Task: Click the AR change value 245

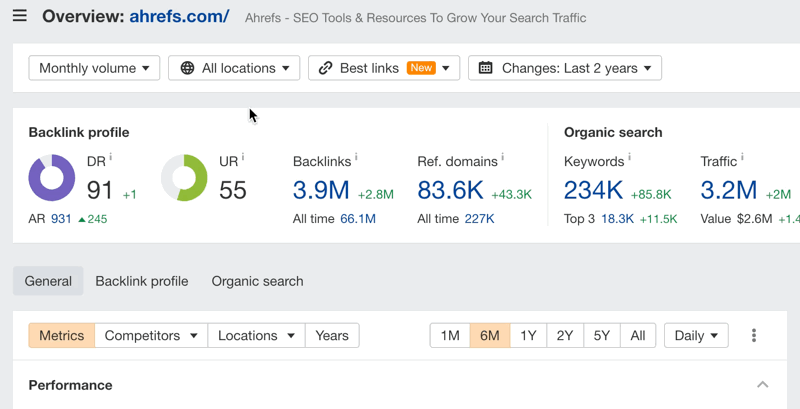Action: pyautogui.click(x=97, y=219)
